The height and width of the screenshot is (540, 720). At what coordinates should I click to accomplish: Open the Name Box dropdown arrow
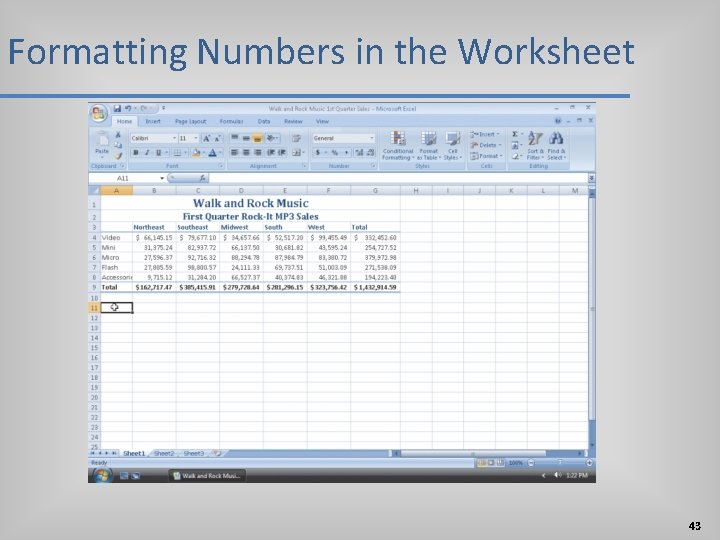point(162,178)
